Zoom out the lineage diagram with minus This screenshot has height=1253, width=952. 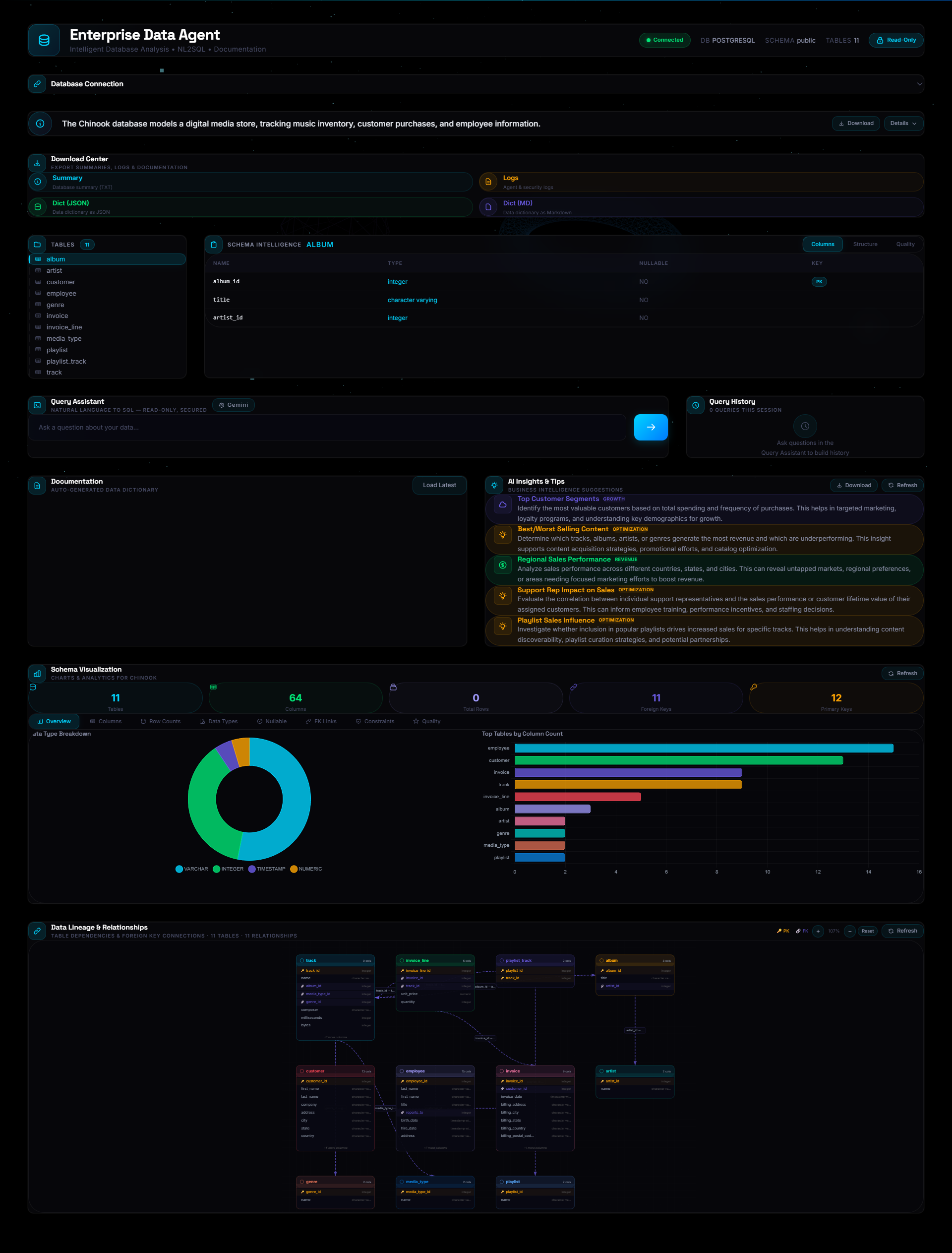(x=849, y=931)
